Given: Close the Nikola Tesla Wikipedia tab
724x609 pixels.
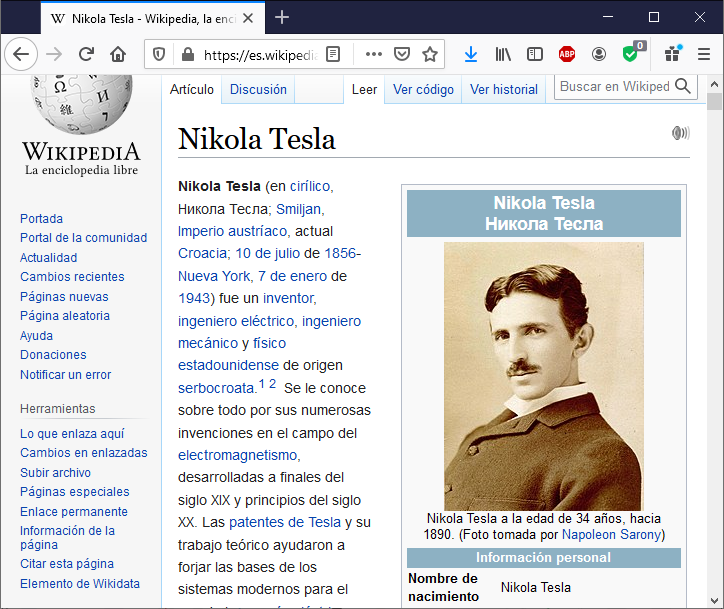Looking at the screenshot, I should pos(248,18).
